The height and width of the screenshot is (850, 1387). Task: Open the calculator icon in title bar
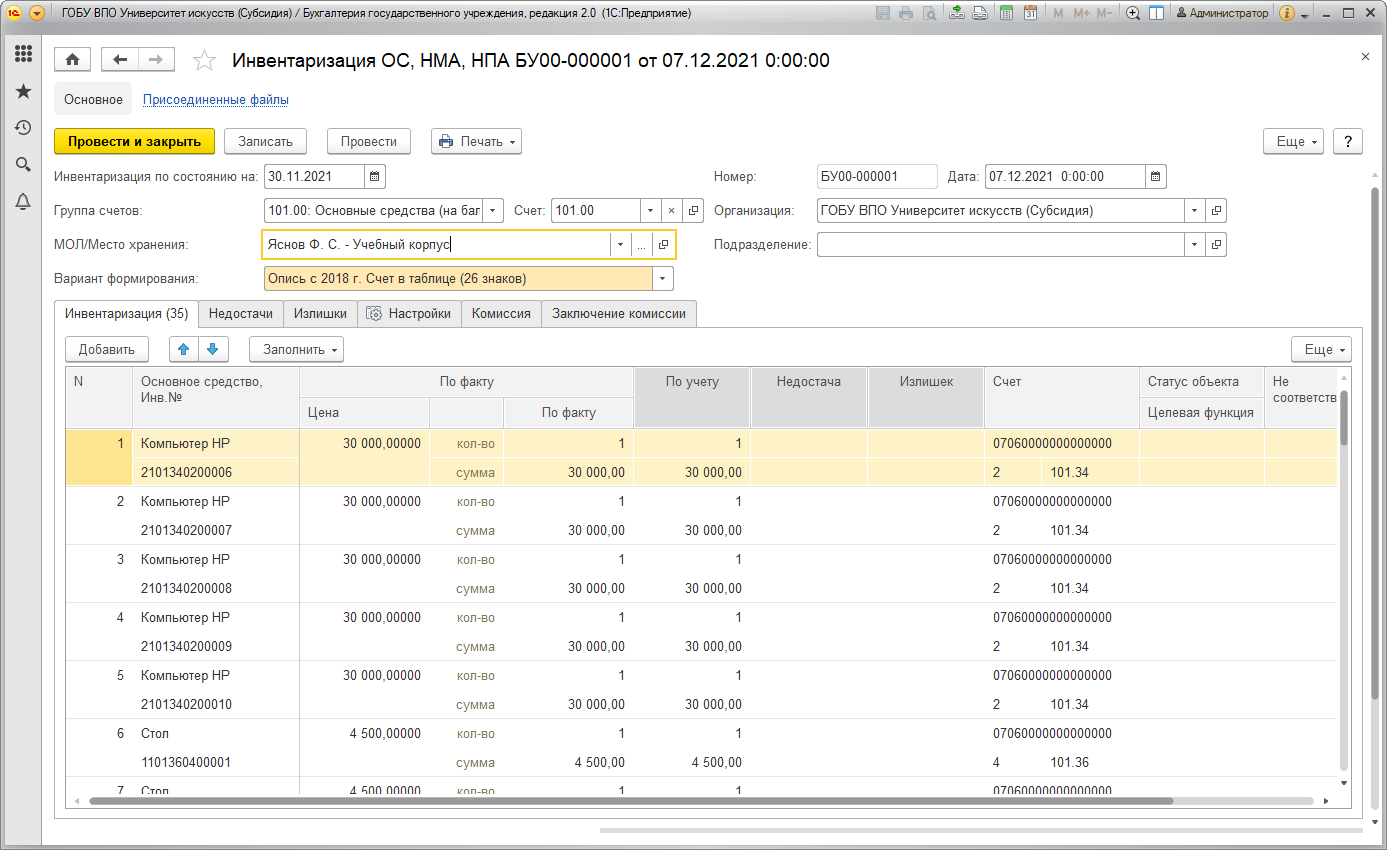[x=1006, y=13]
